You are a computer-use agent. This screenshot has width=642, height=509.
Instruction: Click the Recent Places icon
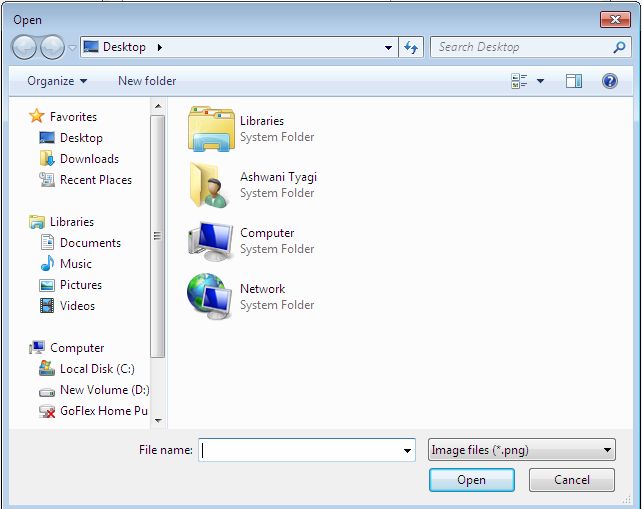point(47,179)
